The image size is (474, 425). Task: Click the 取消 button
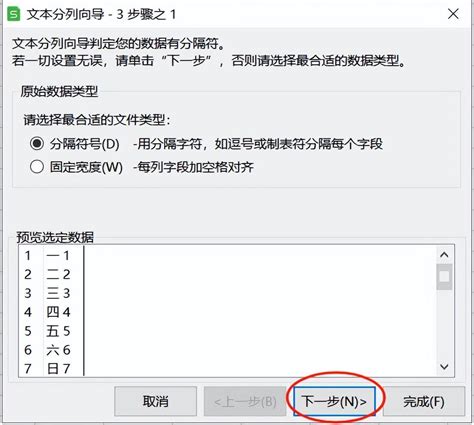pos(155,401)
